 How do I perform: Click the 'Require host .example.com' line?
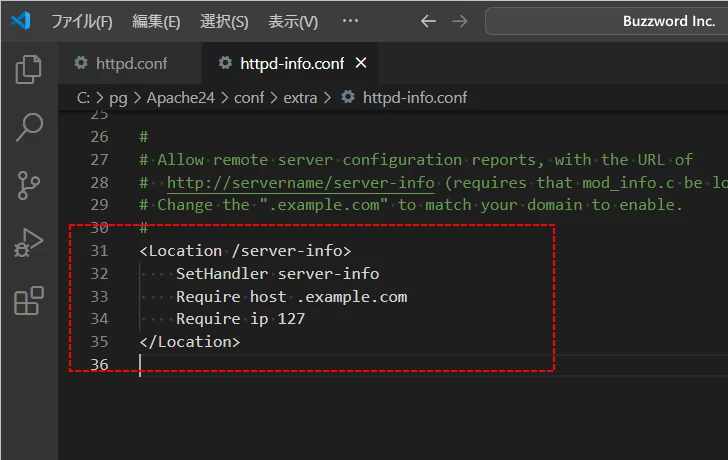click(292, 296)
